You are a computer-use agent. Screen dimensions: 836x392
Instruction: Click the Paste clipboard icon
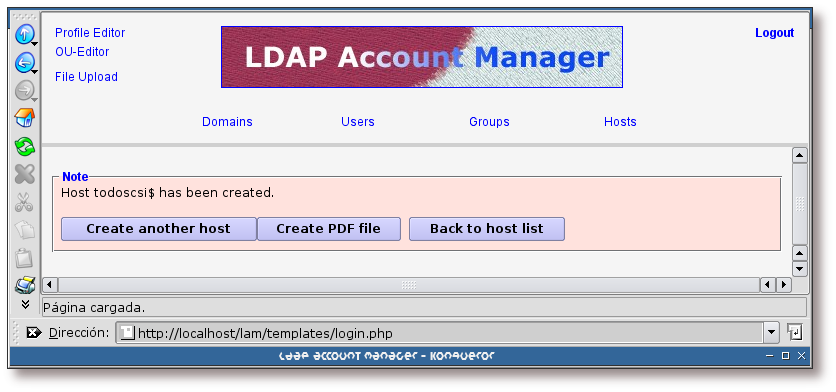[24, 258]
